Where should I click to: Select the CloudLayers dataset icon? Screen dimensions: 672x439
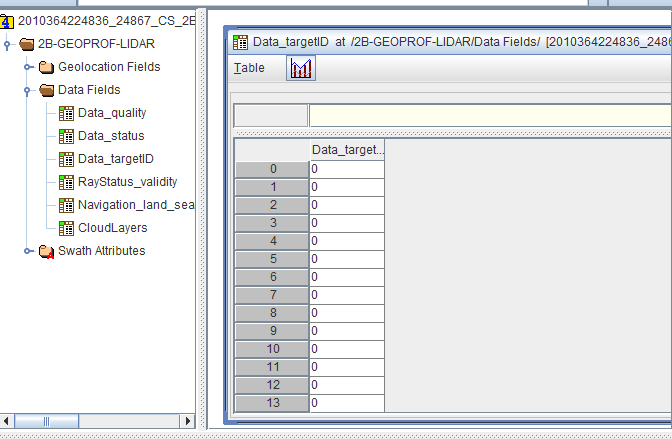(x=66, y=228)
